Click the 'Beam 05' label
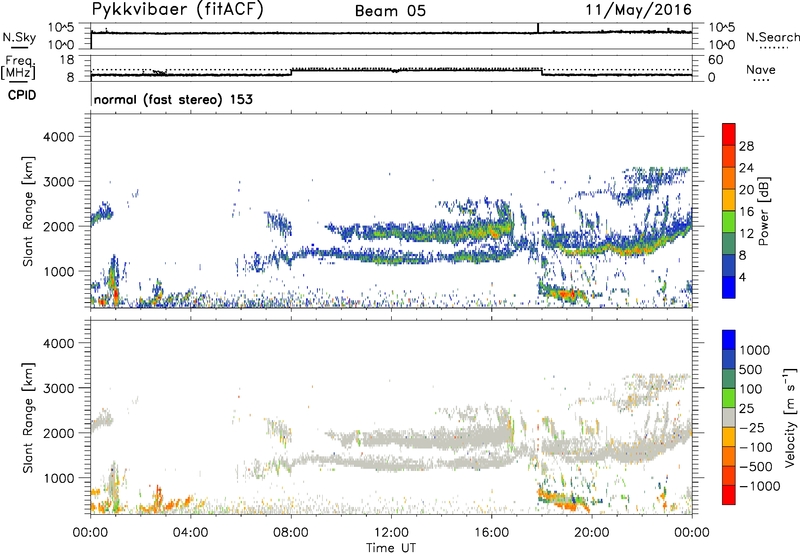800x554 pixels. click(x=390, y=11)
